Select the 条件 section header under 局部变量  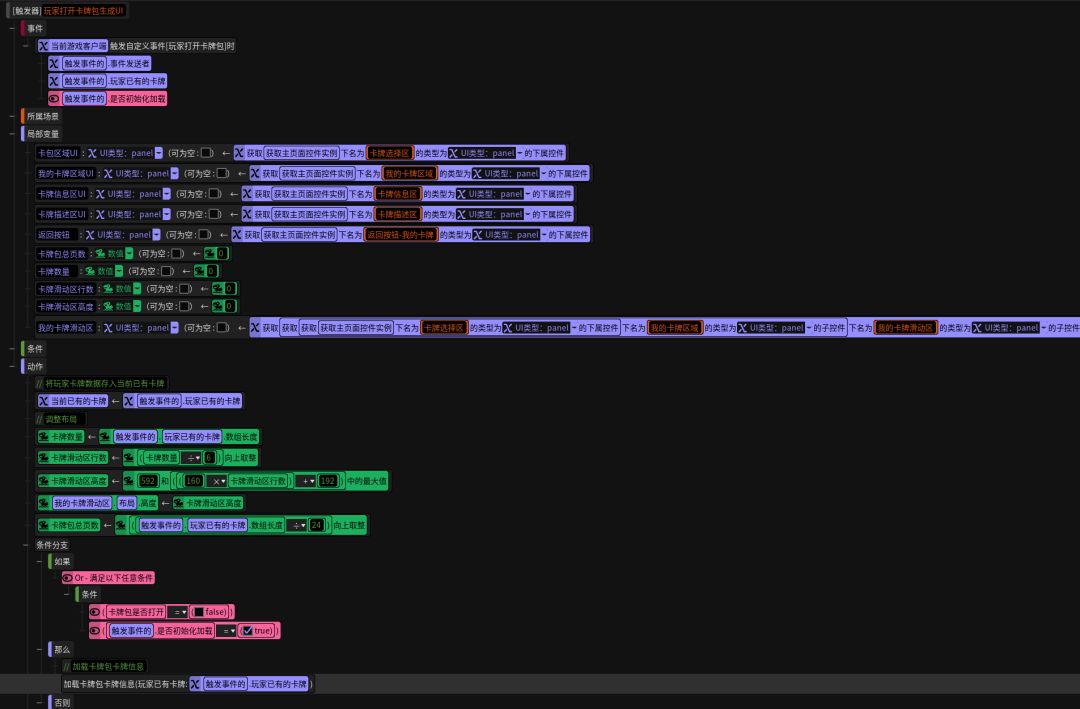[35, 349]
